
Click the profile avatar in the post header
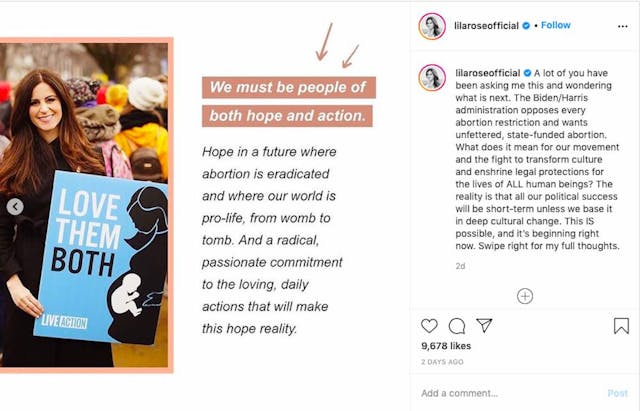point(432,26)
